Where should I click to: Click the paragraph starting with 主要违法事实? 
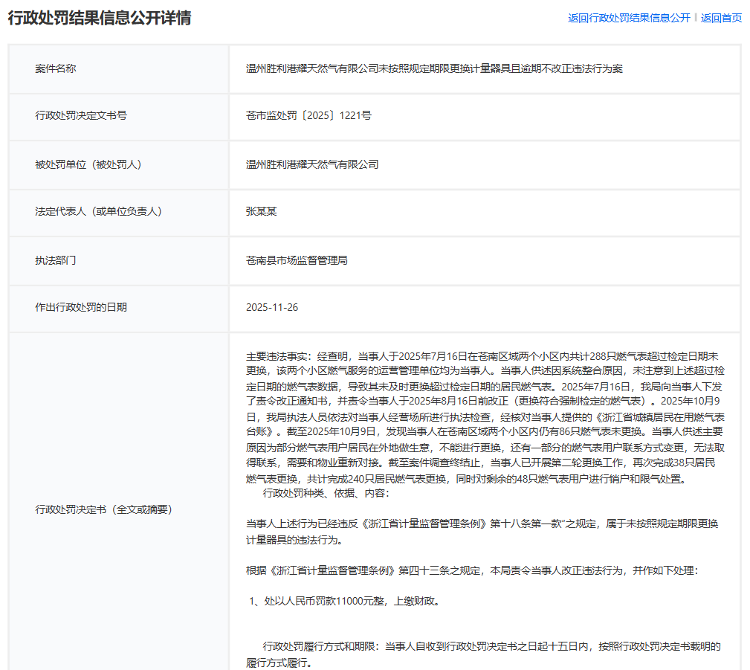(482, 416)
